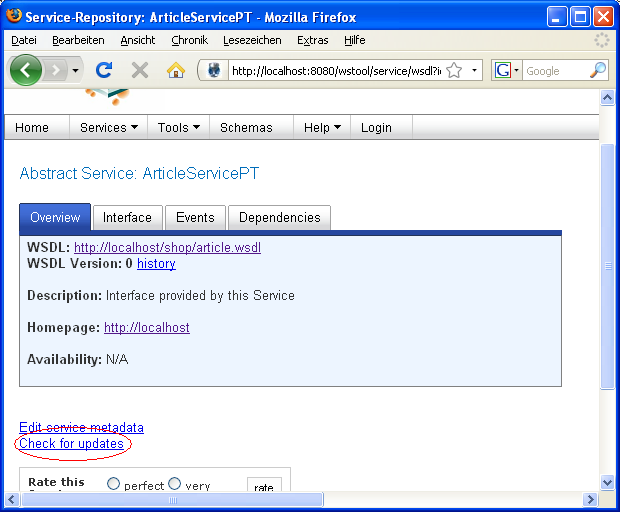Screen dimensions: 620x512
Task: Click Edit service metadata link
Action: [81, 427]
